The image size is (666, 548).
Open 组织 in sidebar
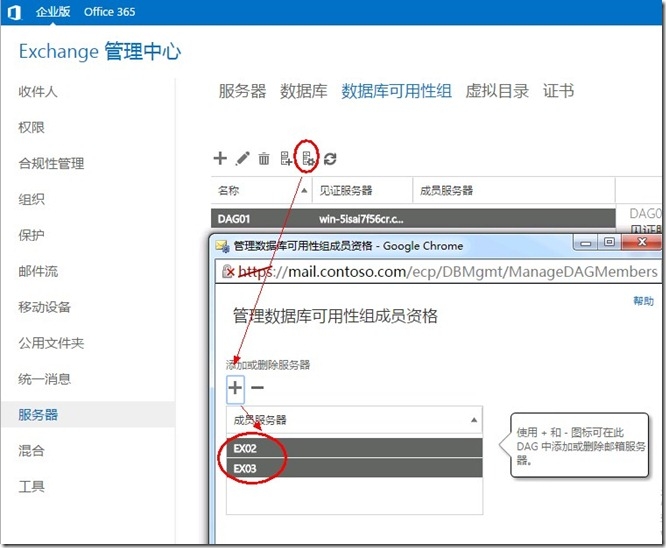click(x=31, y=199)
